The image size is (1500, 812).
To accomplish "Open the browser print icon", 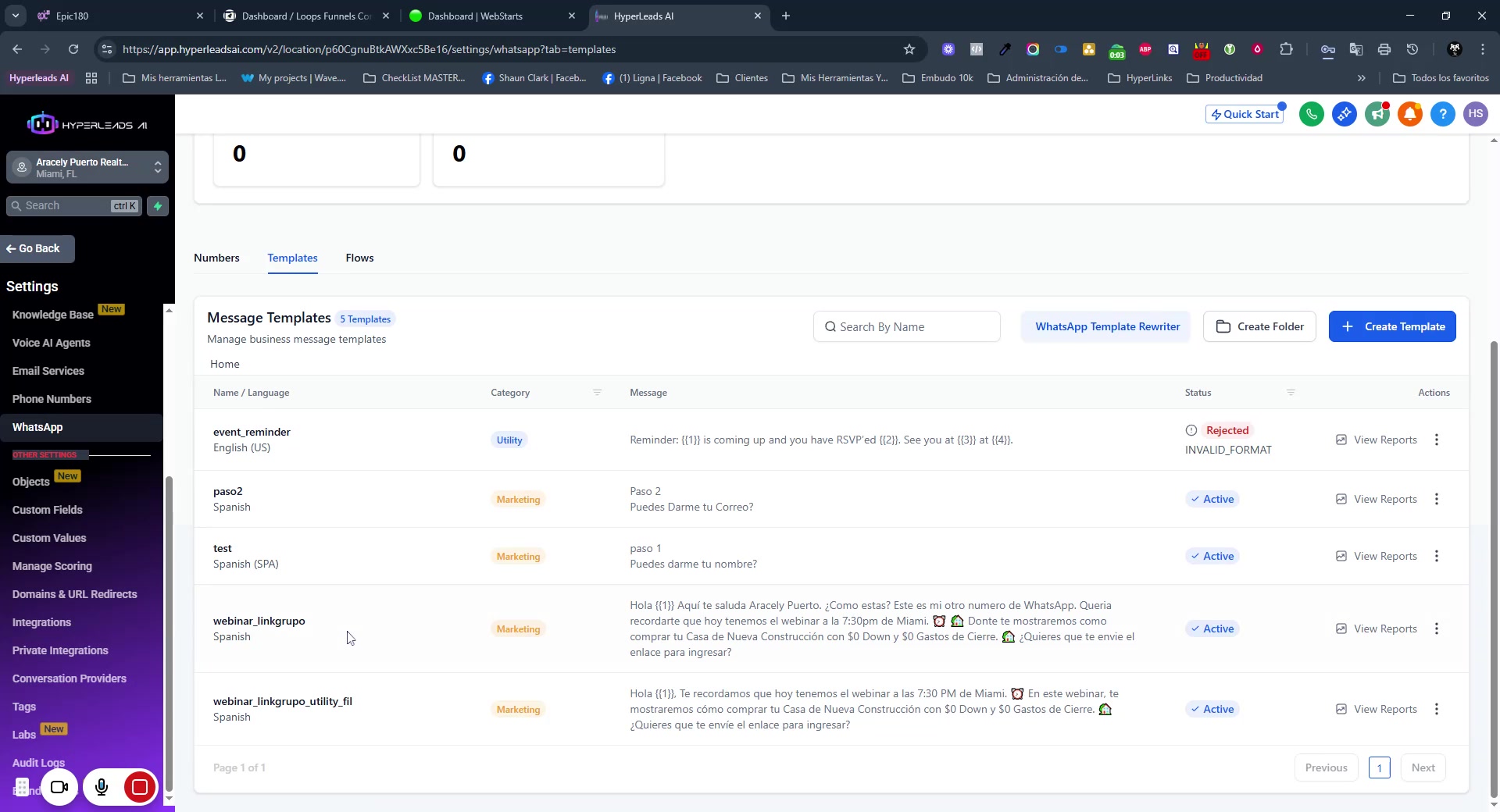I will 1384,49.
